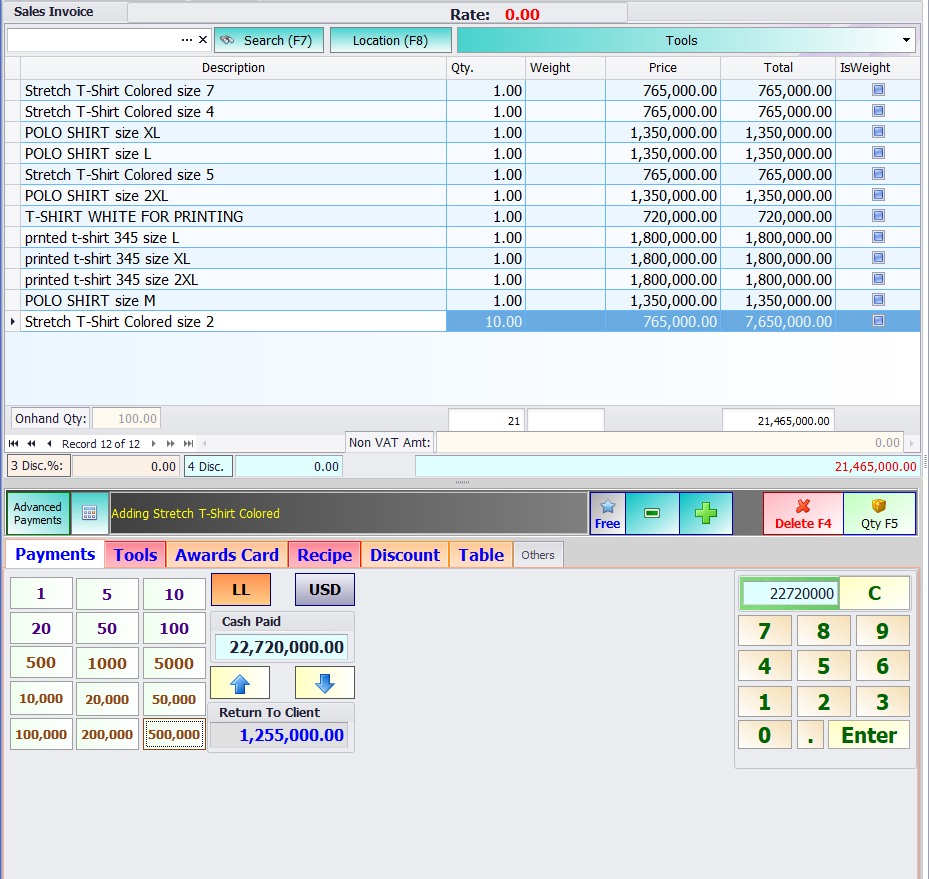Image resolution: width=929 pixels, height=879 pixels.
Task: Click the minus decrease quantity icon
Action: click(x=652, y=513)
